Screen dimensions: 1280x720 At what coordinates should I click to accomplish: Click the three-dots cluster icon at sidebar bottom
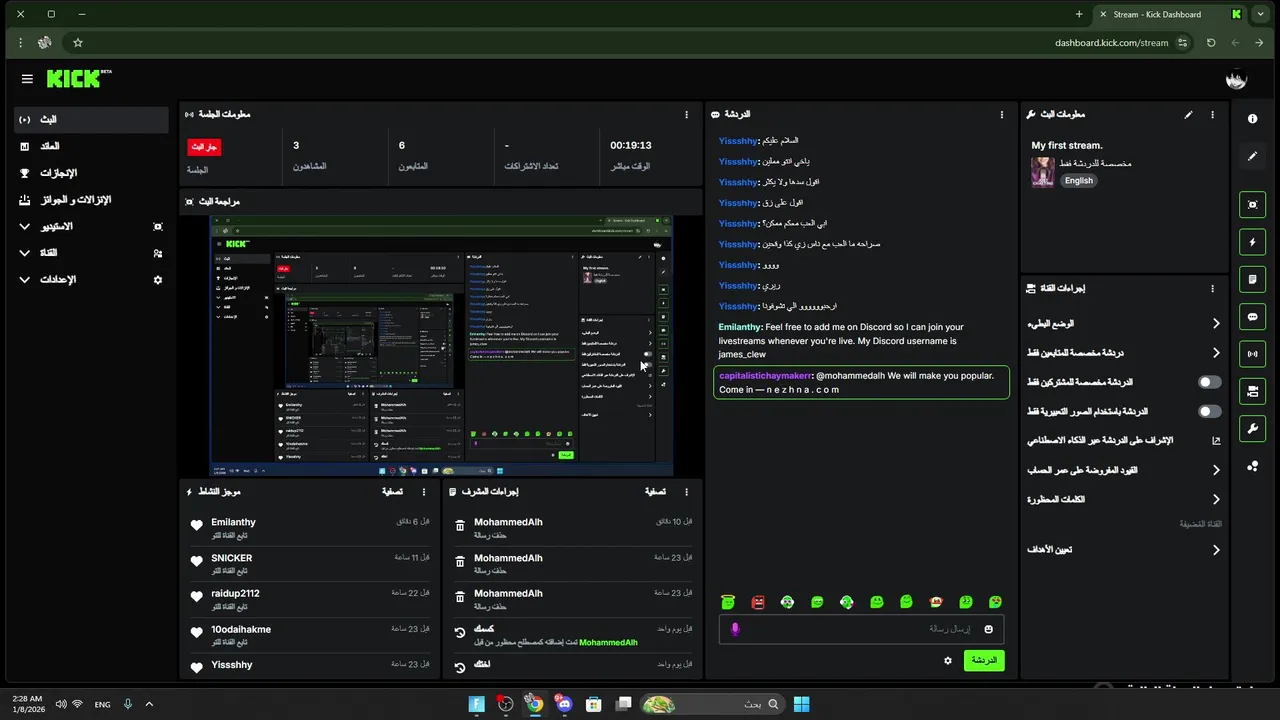[x=1252, y=466]
